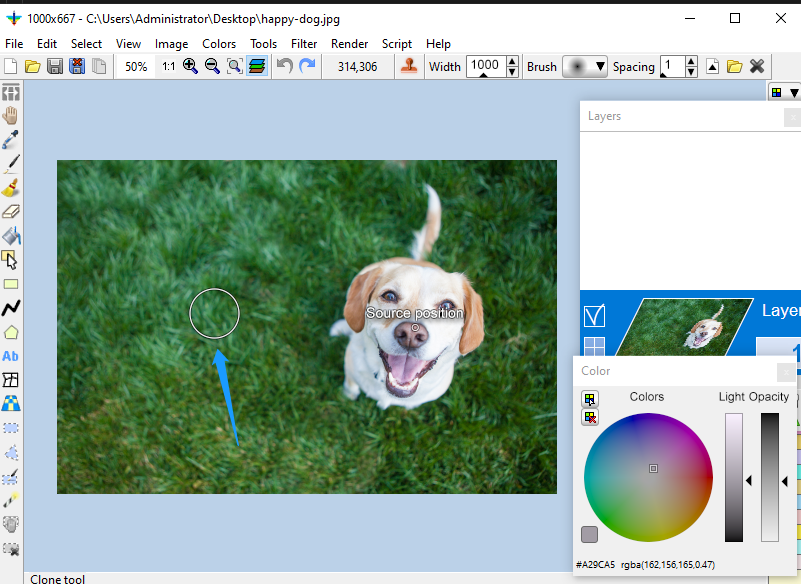The image size is (801, 584).
Task: Select the Eraser tool
Action: 11,211
